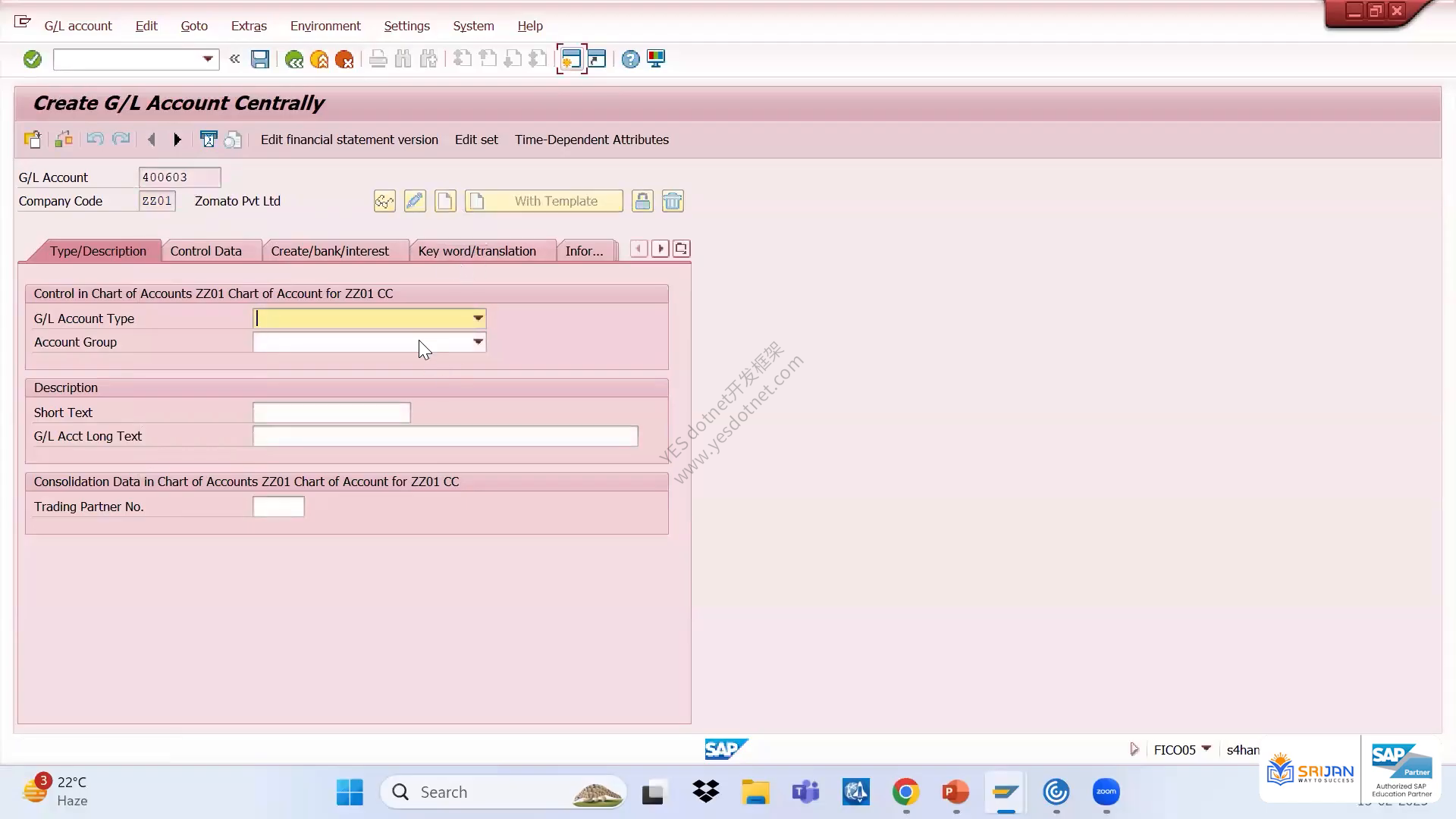Click the Customize Local Layout monitor icon
This screenshot has width=1456, height=819.
click(x=656, y=59)
